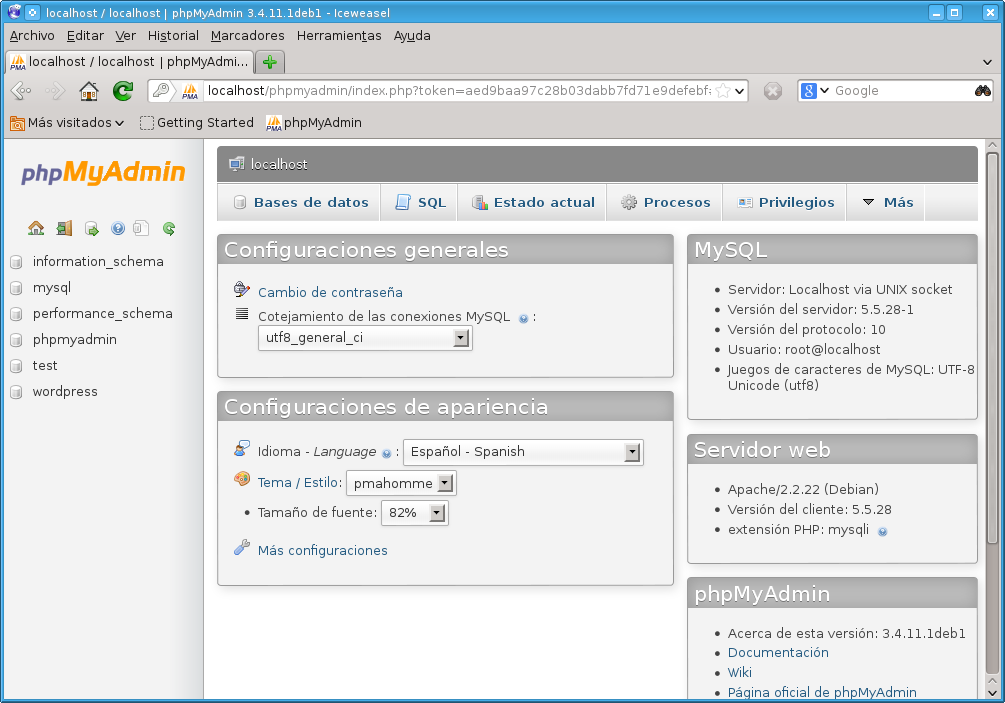
Task: Click the Tema / Estilo link
Action: tap(297, 483)
